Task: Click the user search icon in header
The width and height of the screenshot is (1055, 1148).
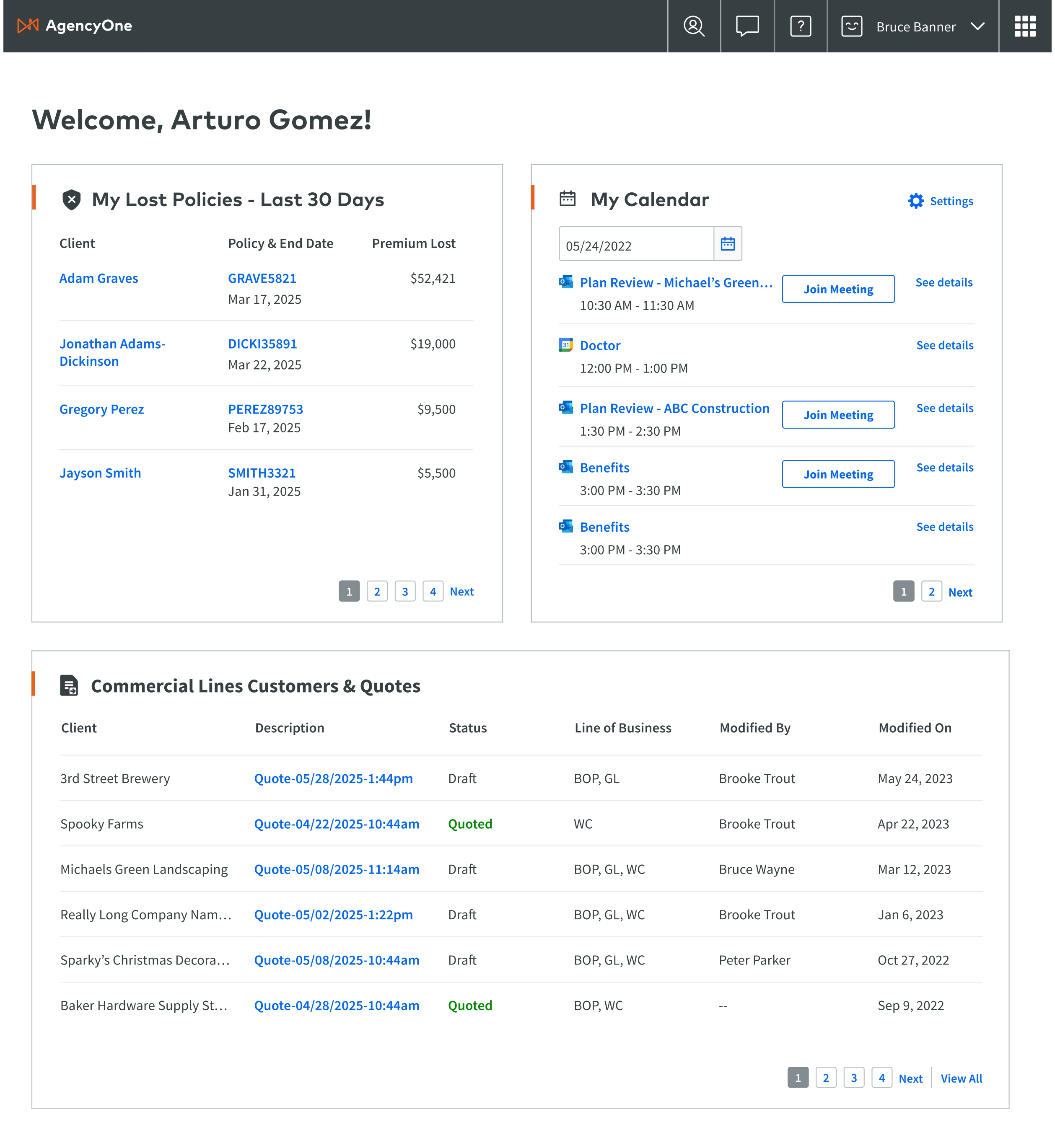Action: pyautogui.click(x=694, y=26)
